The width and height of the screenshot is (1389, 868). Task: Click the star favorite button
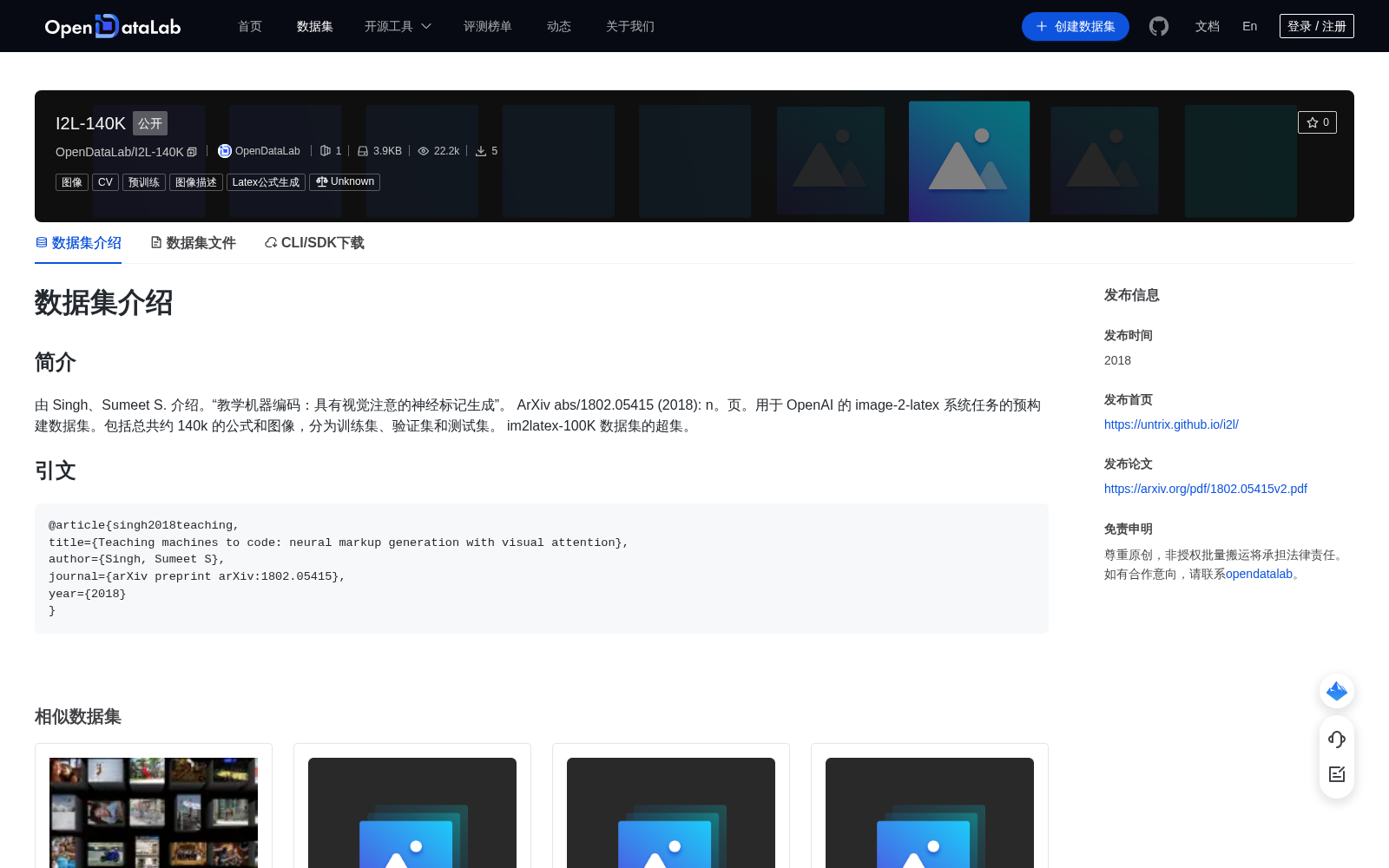coord(1317,122)
